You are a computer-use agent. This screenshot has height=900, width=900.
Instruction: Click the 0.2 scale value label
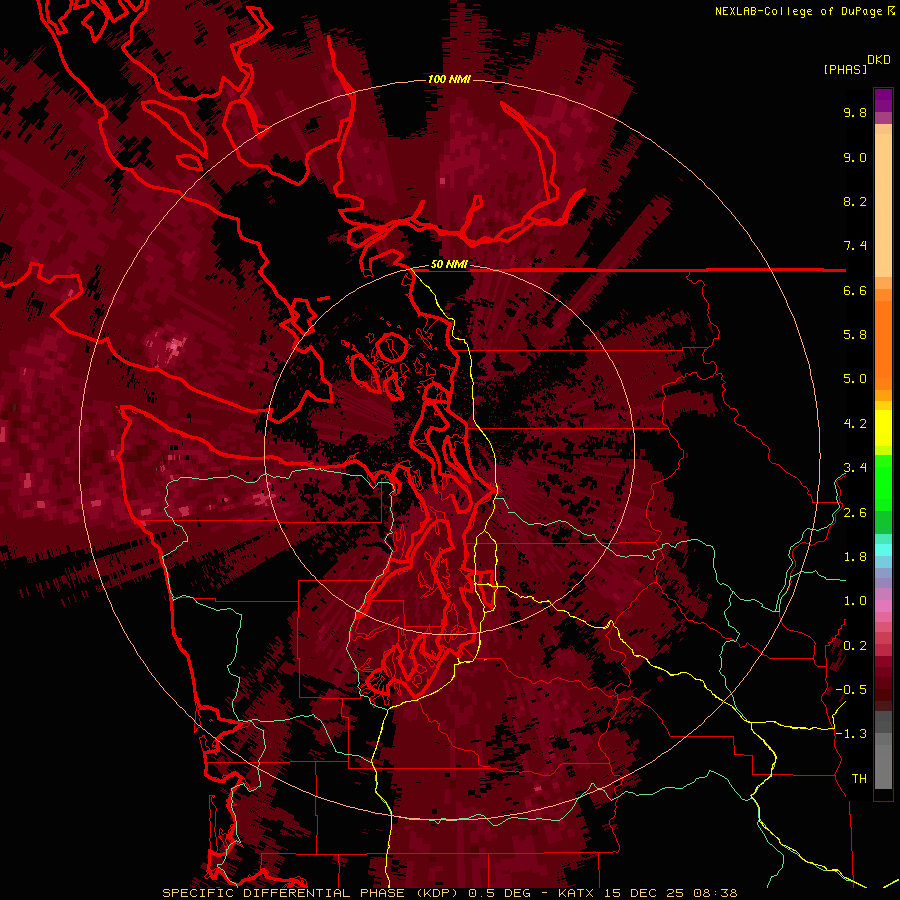click(x=855, y=646)
